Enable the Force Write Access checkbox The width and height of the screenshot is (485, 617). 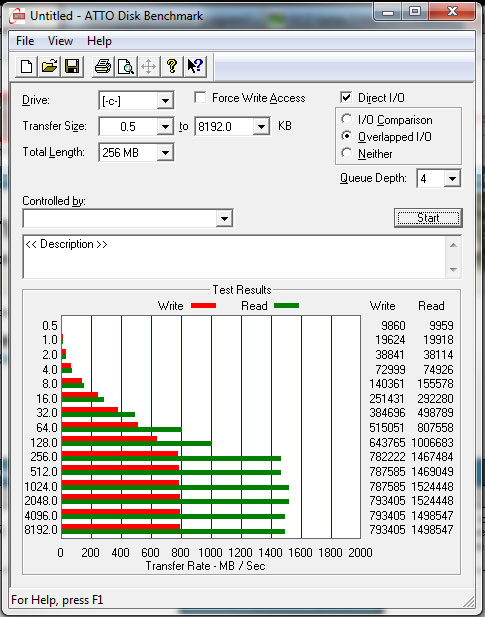(x=200, y=97)
